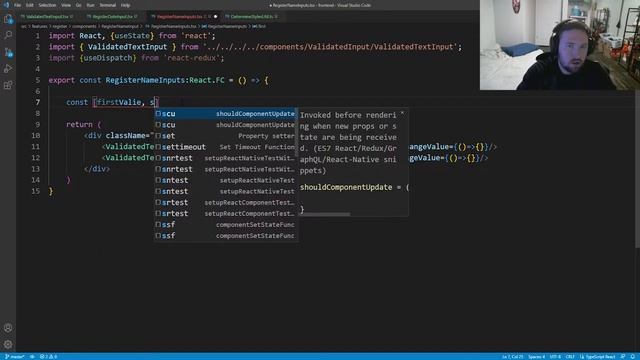Image resolution: width=640 pixels, height=360 pixels.
Task: Open the Accounts menu icon
Action: [8, 328]
